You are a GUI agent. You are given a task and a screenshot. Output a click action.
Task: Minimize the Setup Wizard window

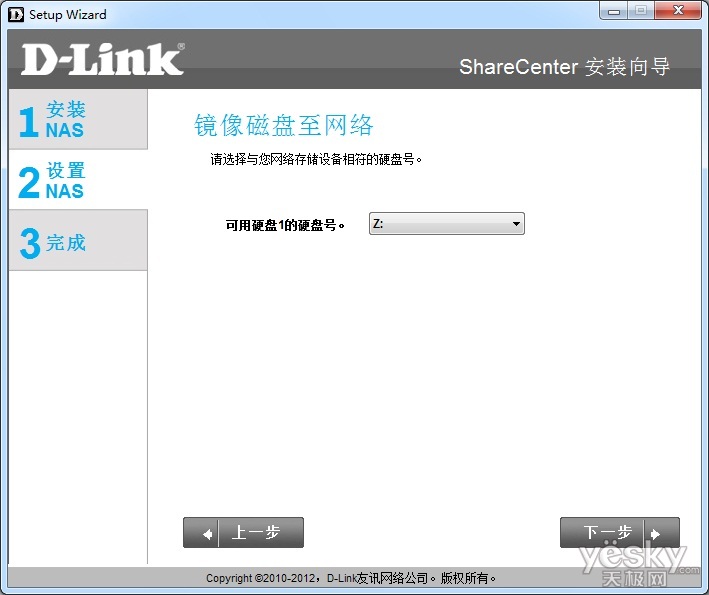click(x=614, y=11)
